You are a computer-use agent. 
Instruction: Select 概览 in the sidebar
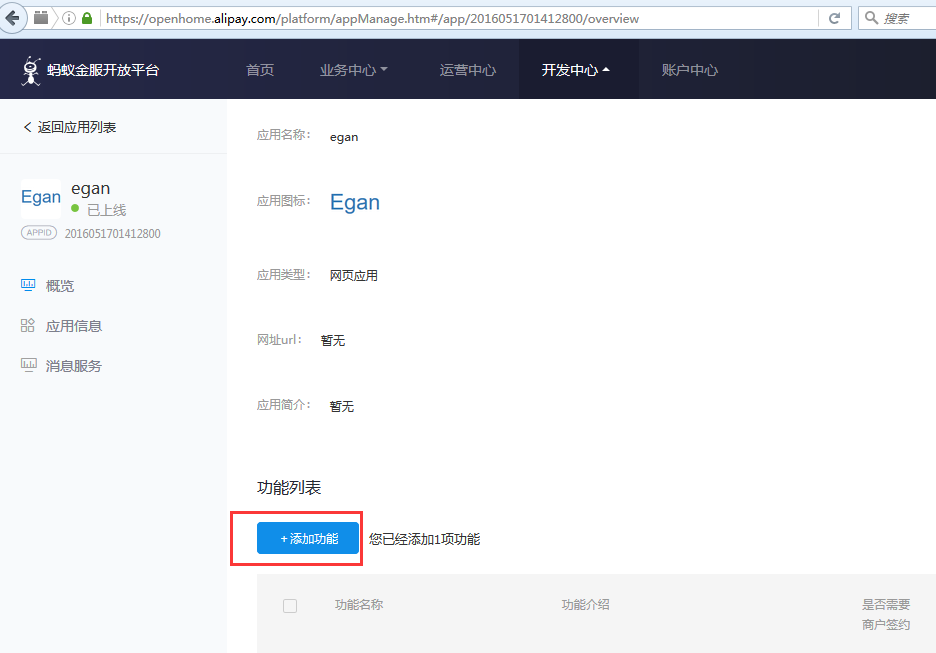point(60,286)
